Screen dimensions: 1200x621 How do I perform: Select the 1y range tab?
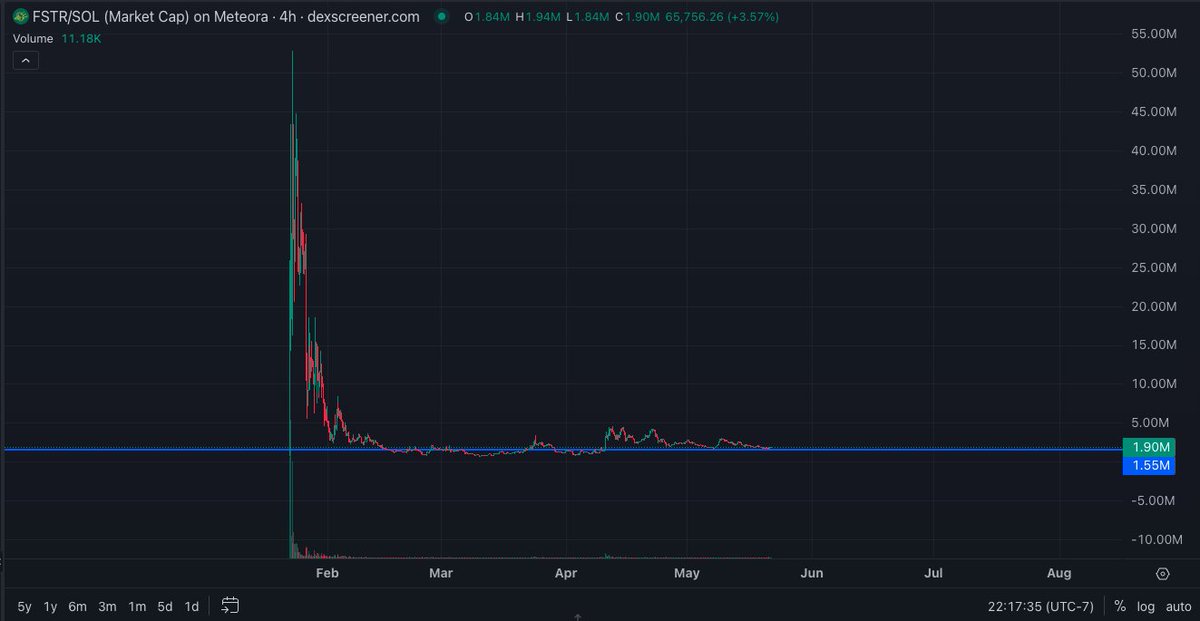click(x=49, y=605)
